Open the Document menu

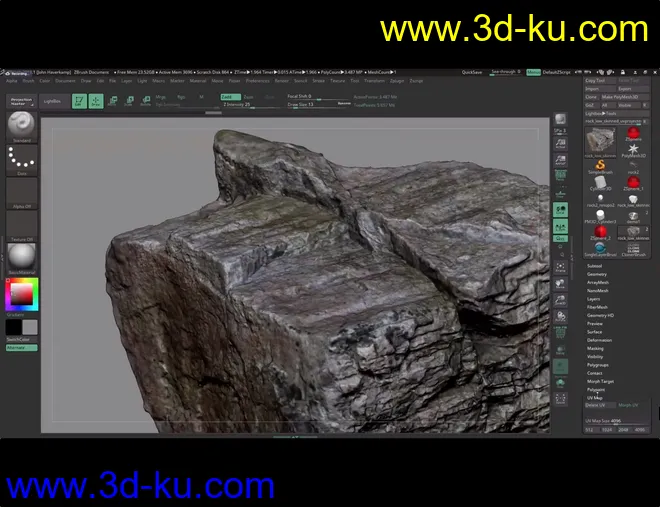65,81
